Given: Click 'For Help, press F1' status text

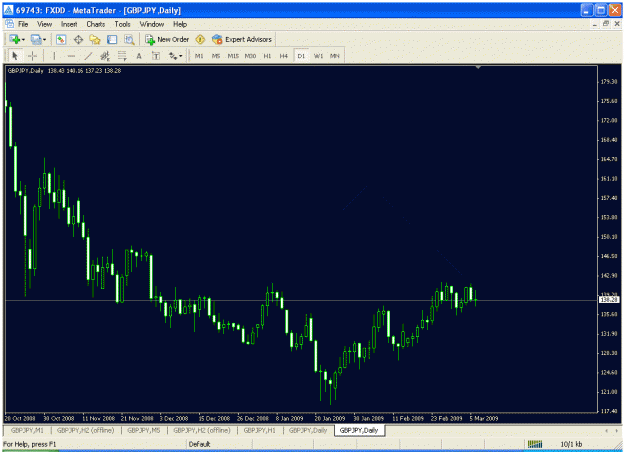Looking at the screenshot, I should [30, 444].
